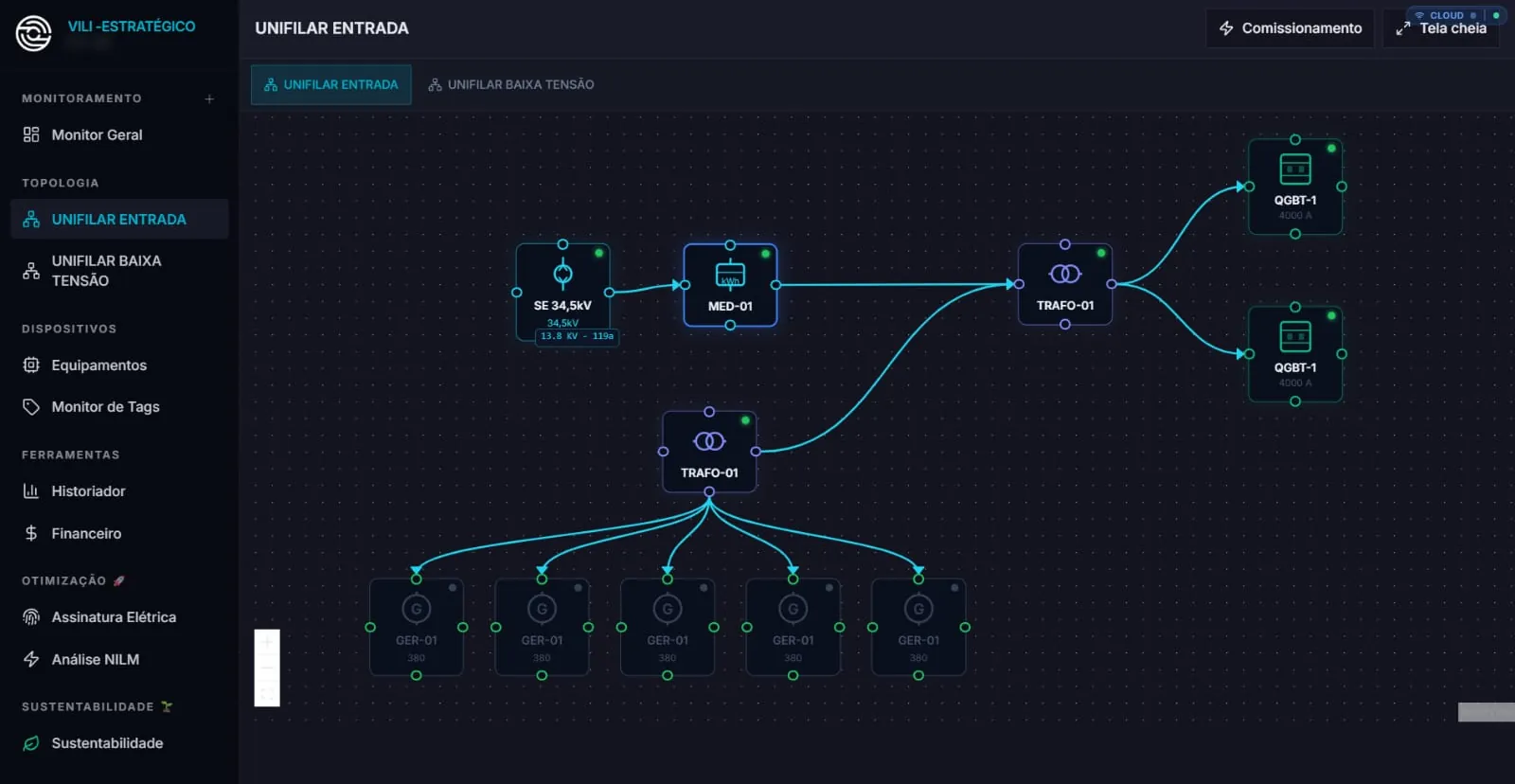Click the Comissionamento button
This screenshot has width=1515, height=784.
click(1290, 28)
